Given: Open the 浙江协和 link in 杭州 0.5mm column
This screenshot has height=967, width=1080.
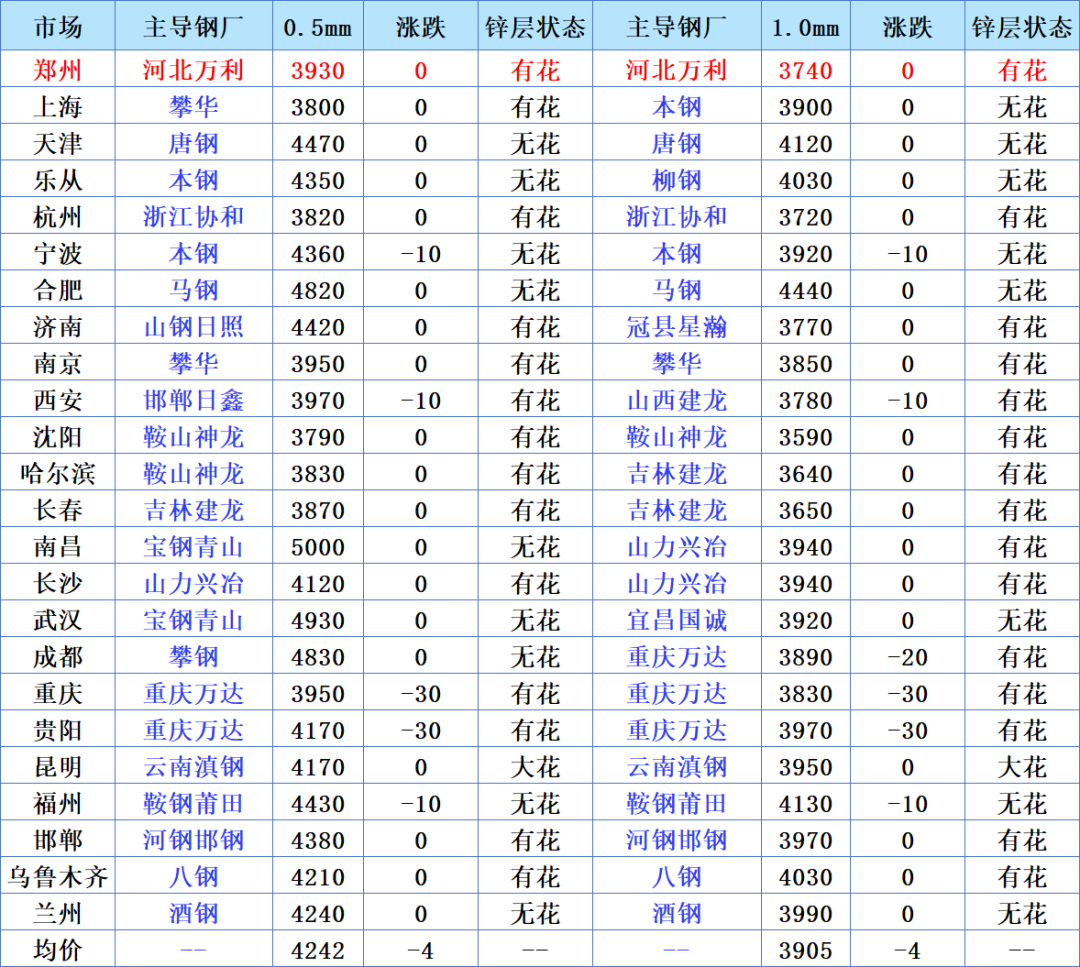Looking at the screenshot, I should [x=194, y=217].
